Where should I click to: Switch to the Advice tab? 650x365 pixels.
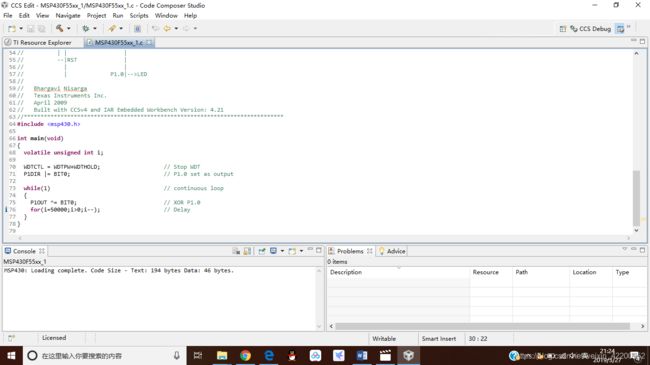(392, 251)
